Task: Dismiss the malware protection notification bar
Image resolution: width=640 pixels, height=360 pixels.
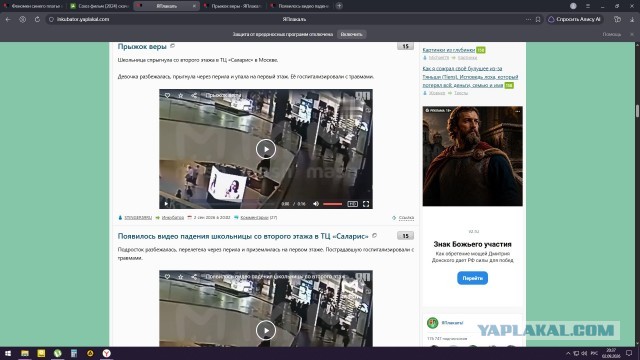Action: [632, 34]
